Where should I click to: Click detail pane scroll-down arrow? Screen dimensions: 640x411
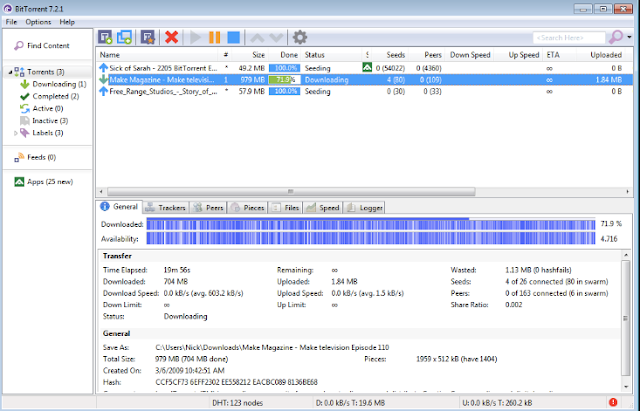626,387
